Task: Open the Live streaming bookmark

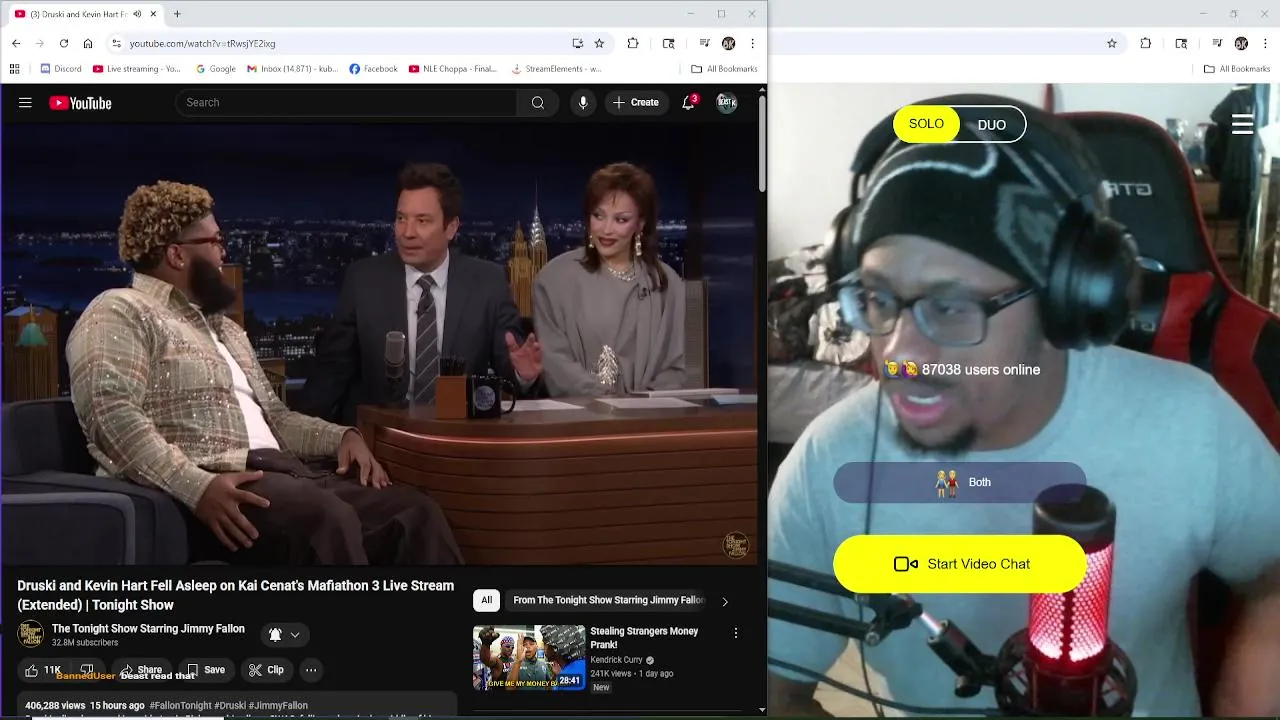Action: point(137,69)
